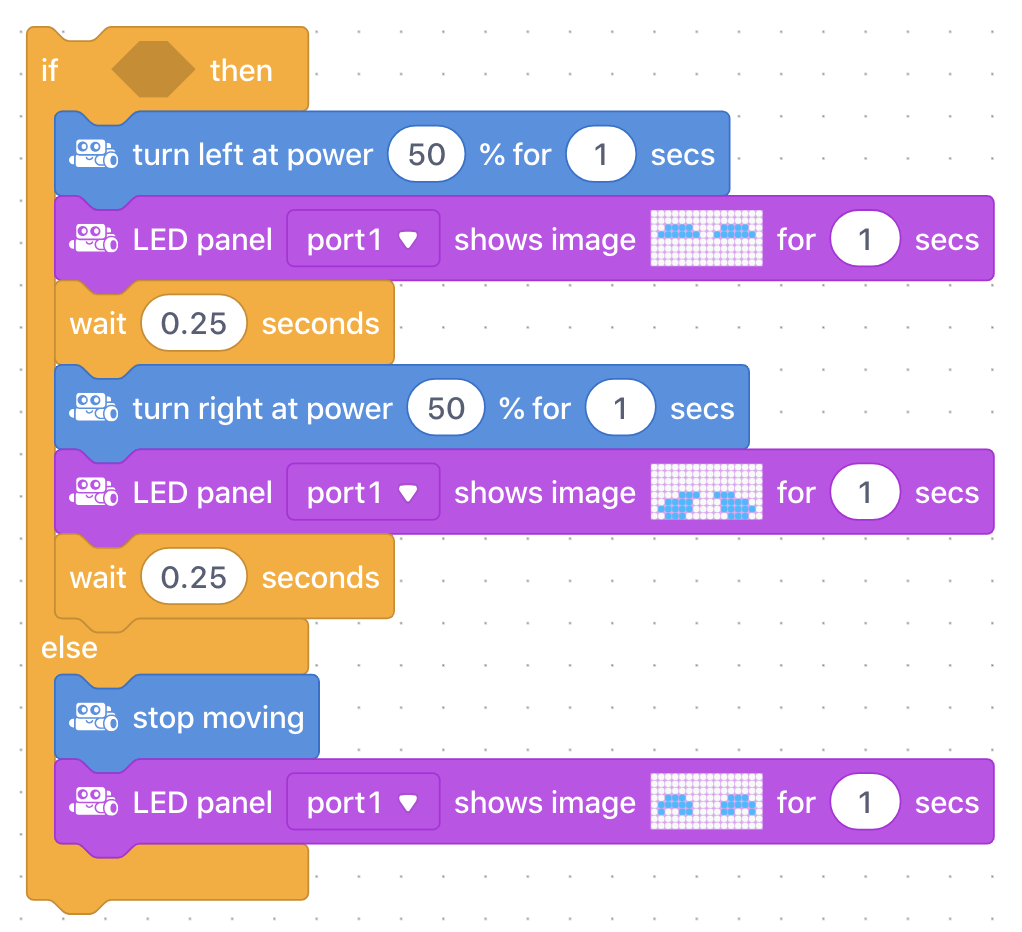The height and width of the screenshot is (932, 1022).
Task: Click robot icon on turn left block
Action: tap(94, 154)
